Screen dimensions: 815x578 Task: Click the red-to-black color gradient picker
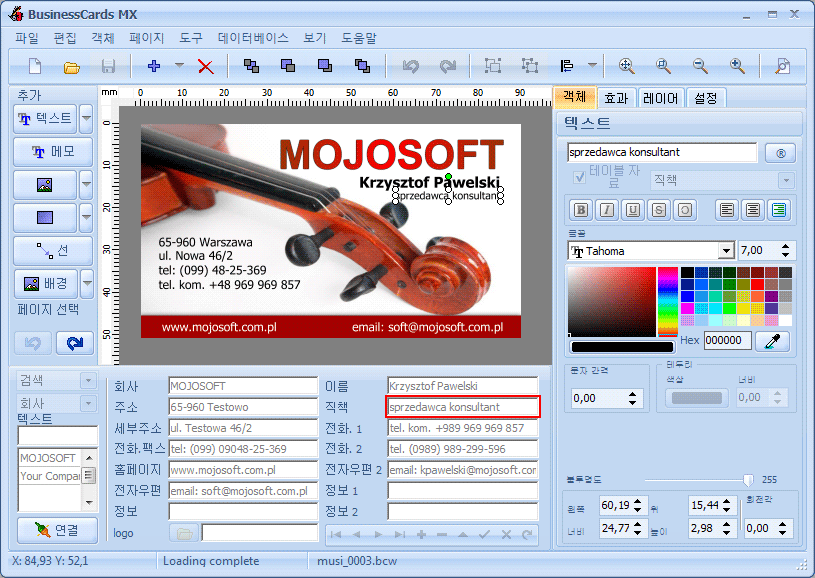[612, 301]
